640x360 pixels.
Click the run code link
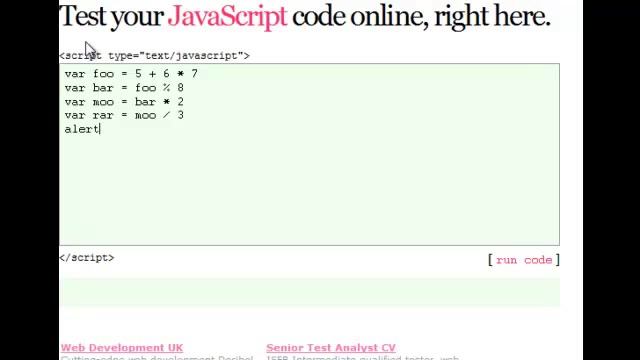(524, 260)
